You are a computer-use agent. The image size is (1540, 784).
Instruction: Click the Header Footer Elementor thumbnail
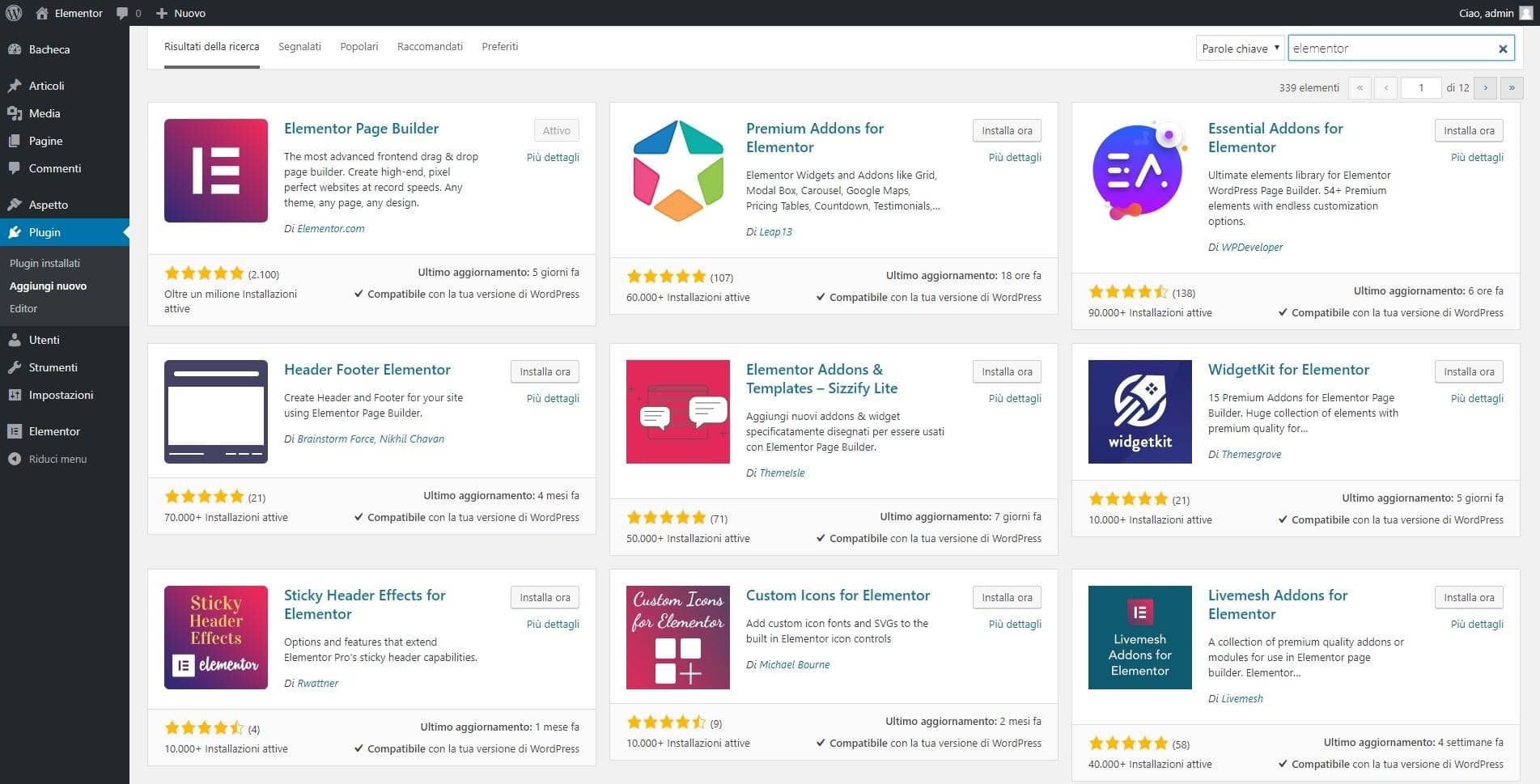tap(216, 412)
